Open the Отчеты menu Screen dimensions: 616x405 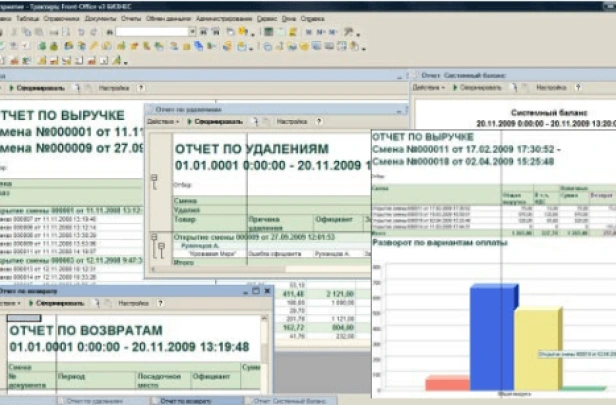click(x=131, y=18)
